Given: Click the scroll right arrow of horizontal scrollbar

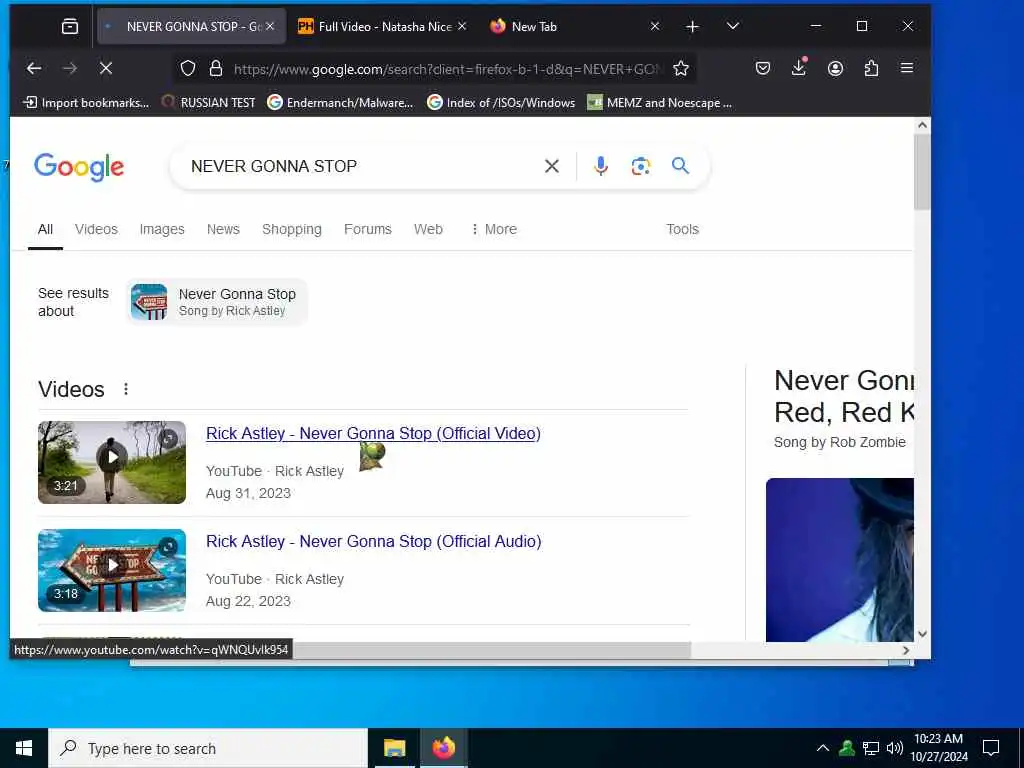Looking at the screenshot, I should (x=906, y=650).
